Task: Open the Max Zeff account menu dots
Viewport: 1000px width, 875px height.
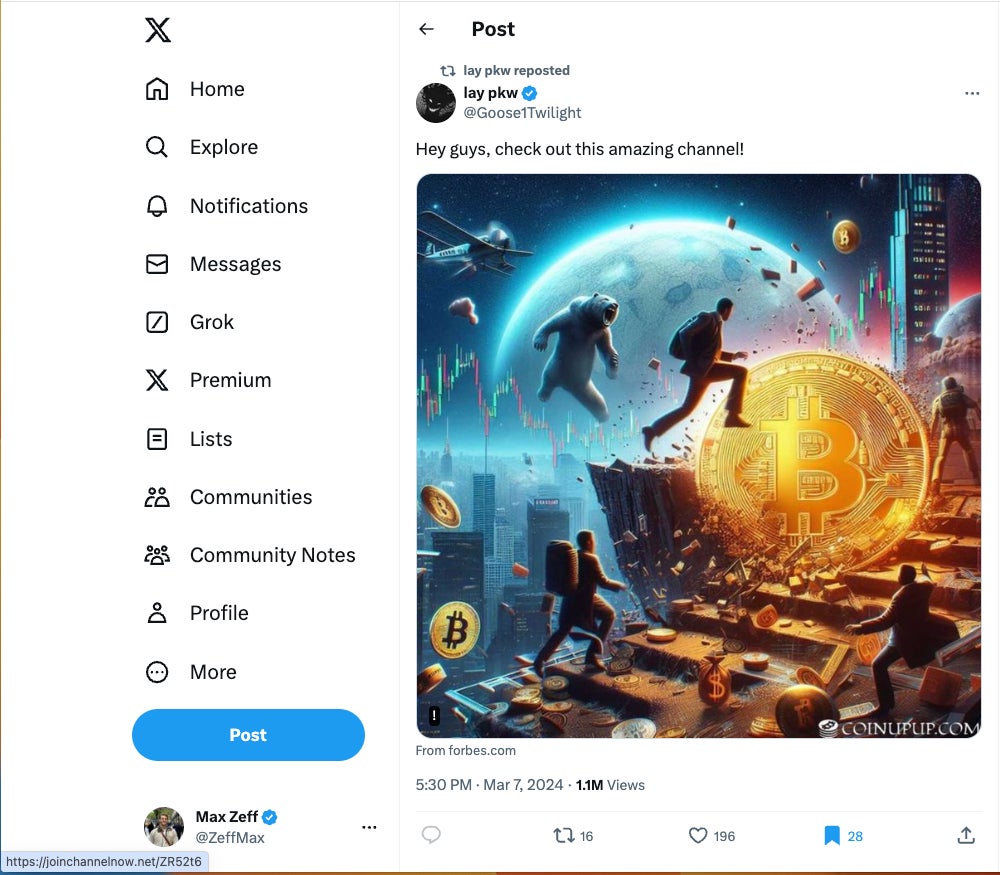Action: (x=369, y=827)
